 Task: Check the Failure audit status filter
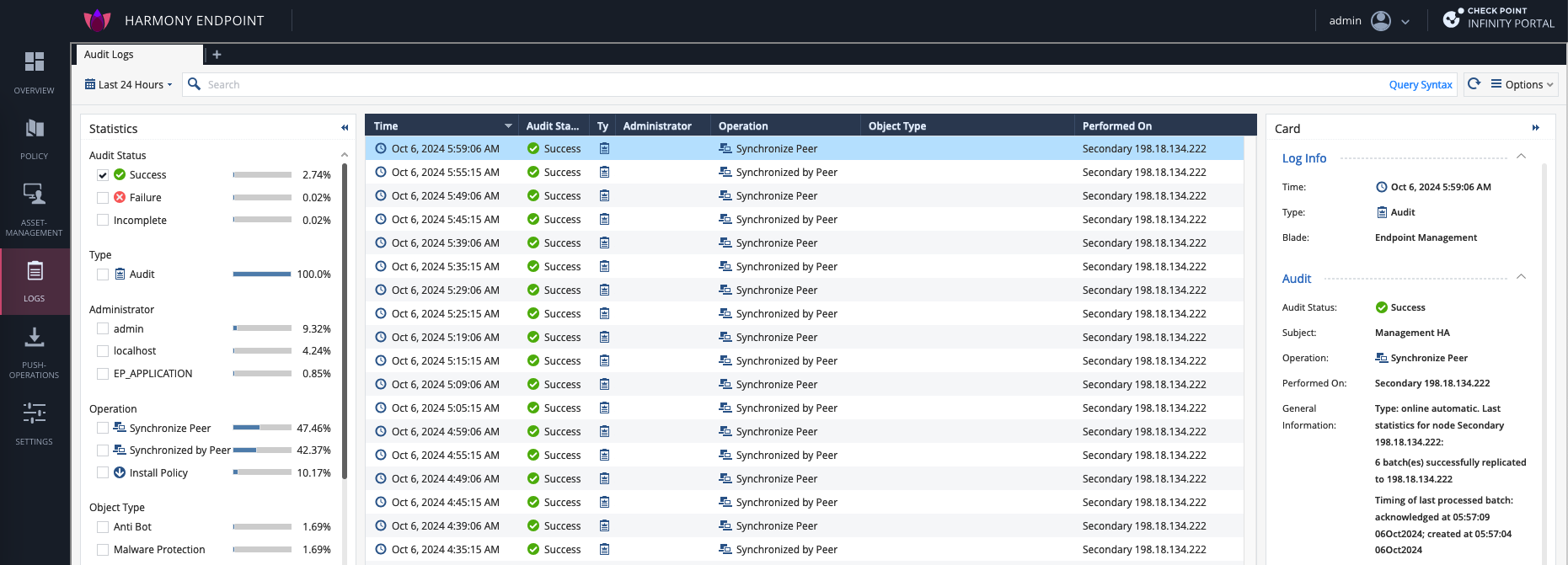pos(103,198)
